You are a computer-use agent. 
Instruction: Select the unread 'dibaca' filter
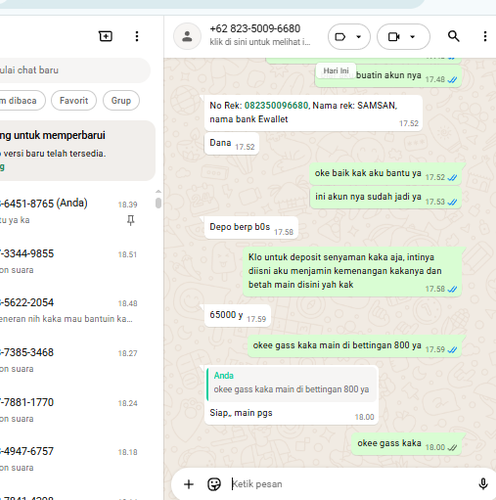point(22,100)
